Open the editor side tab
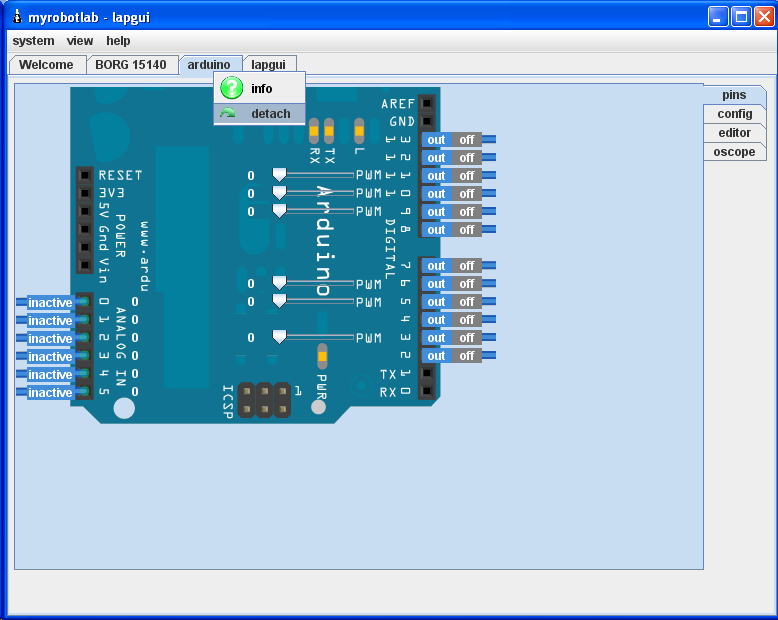This screenshot has width=778, height=620. tap(735, 132)
